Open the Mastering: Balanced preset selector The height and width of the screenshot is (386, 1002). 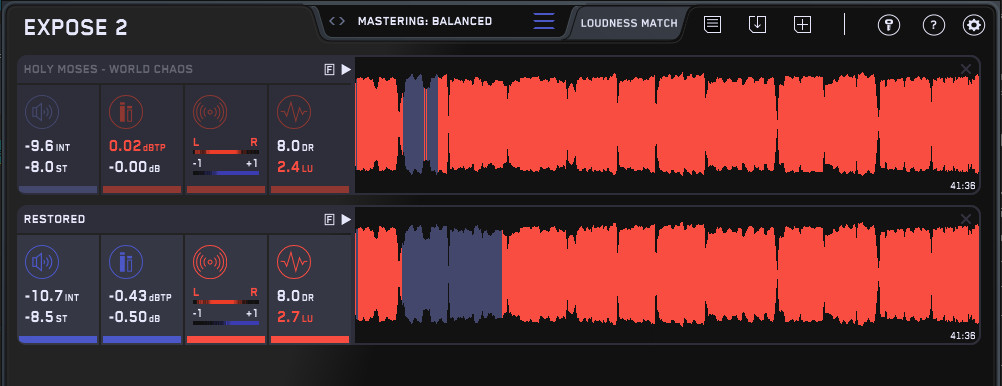coord(425,21)
